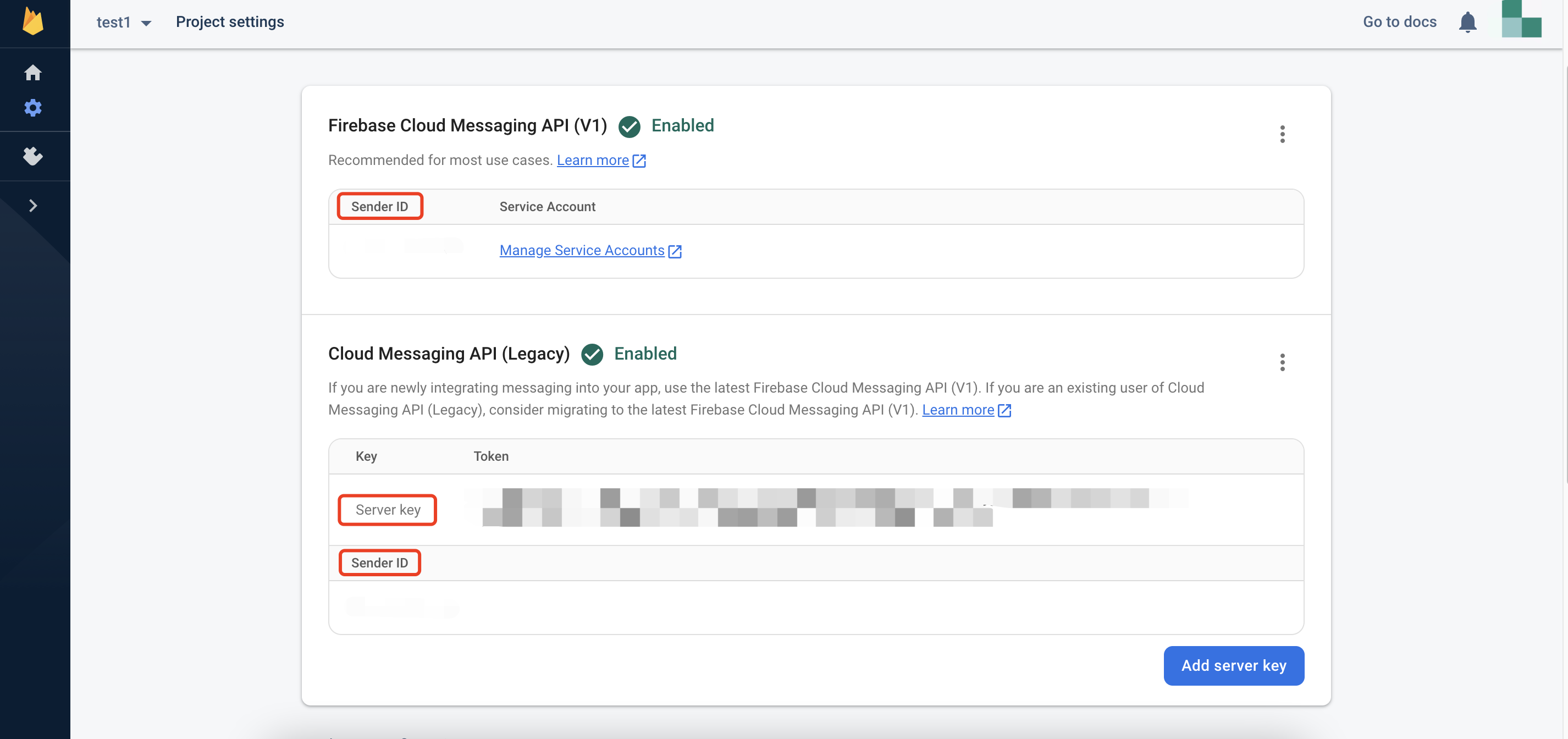Screen dimensions: 1568x739
Task: Open the Extensions puzzle icon in sidebar
Action: (x=33, y=156)
